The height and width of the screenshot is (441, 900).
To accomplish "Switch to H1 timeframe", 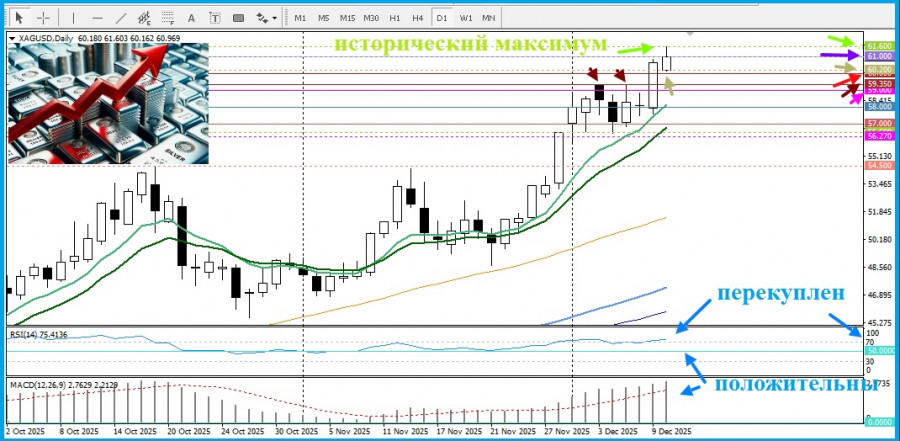I will point(394,18).
